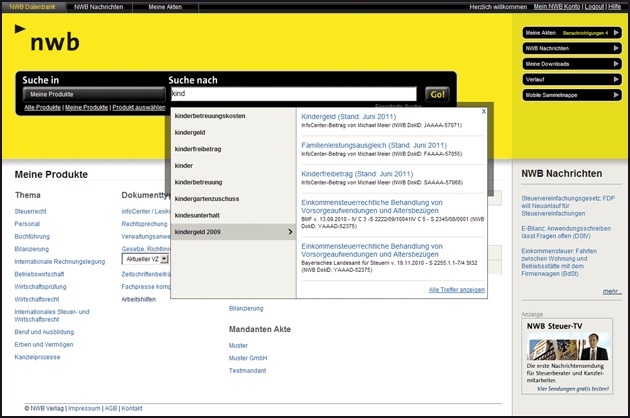The image size is (630, 418).
Task: Close the search suggestions popup
Action: click(484, 111)
